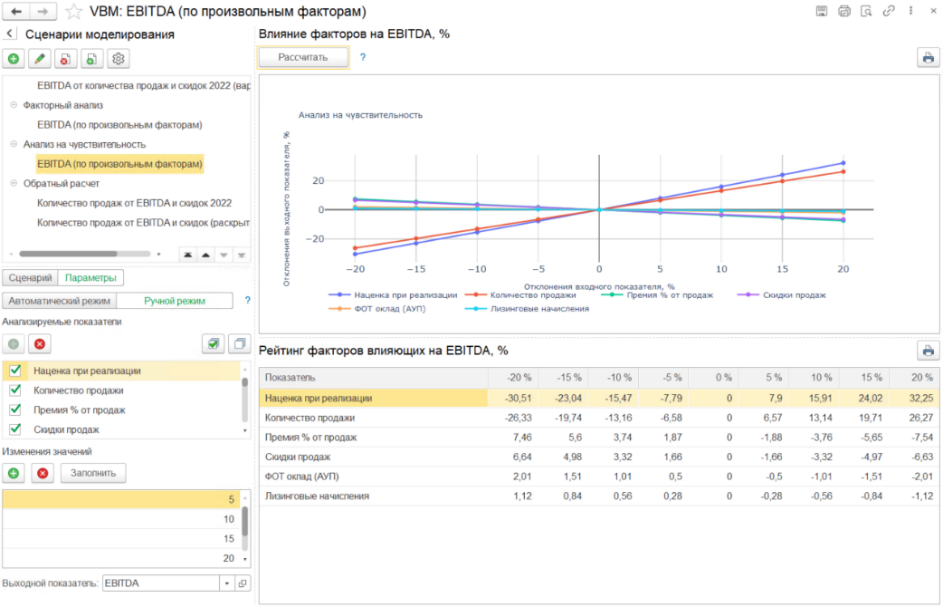Switch to Автоматический режим

(60, 301)
